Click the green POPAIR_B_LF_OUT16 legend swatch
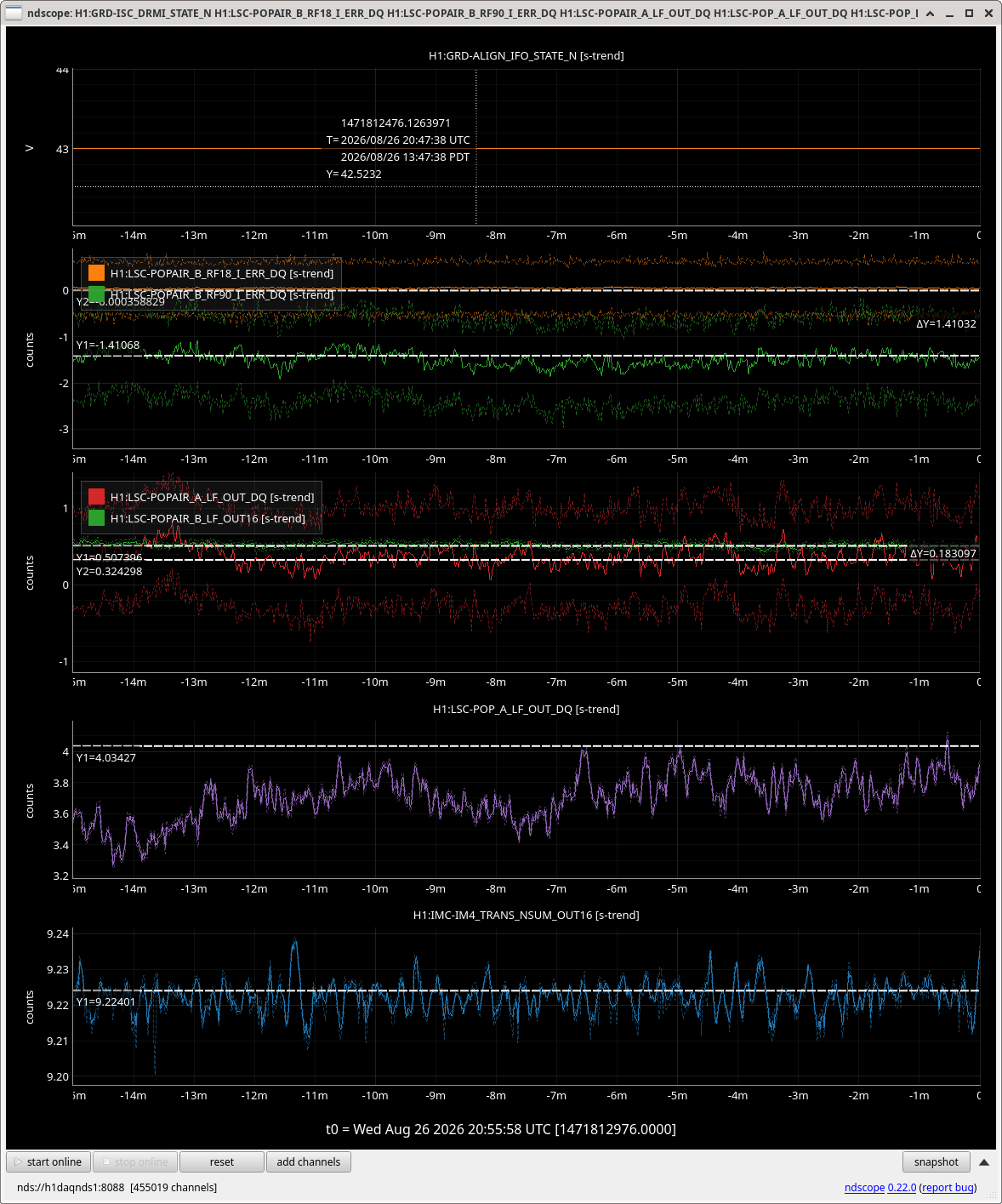1002x1204 pixels. [x=96, y=518]
